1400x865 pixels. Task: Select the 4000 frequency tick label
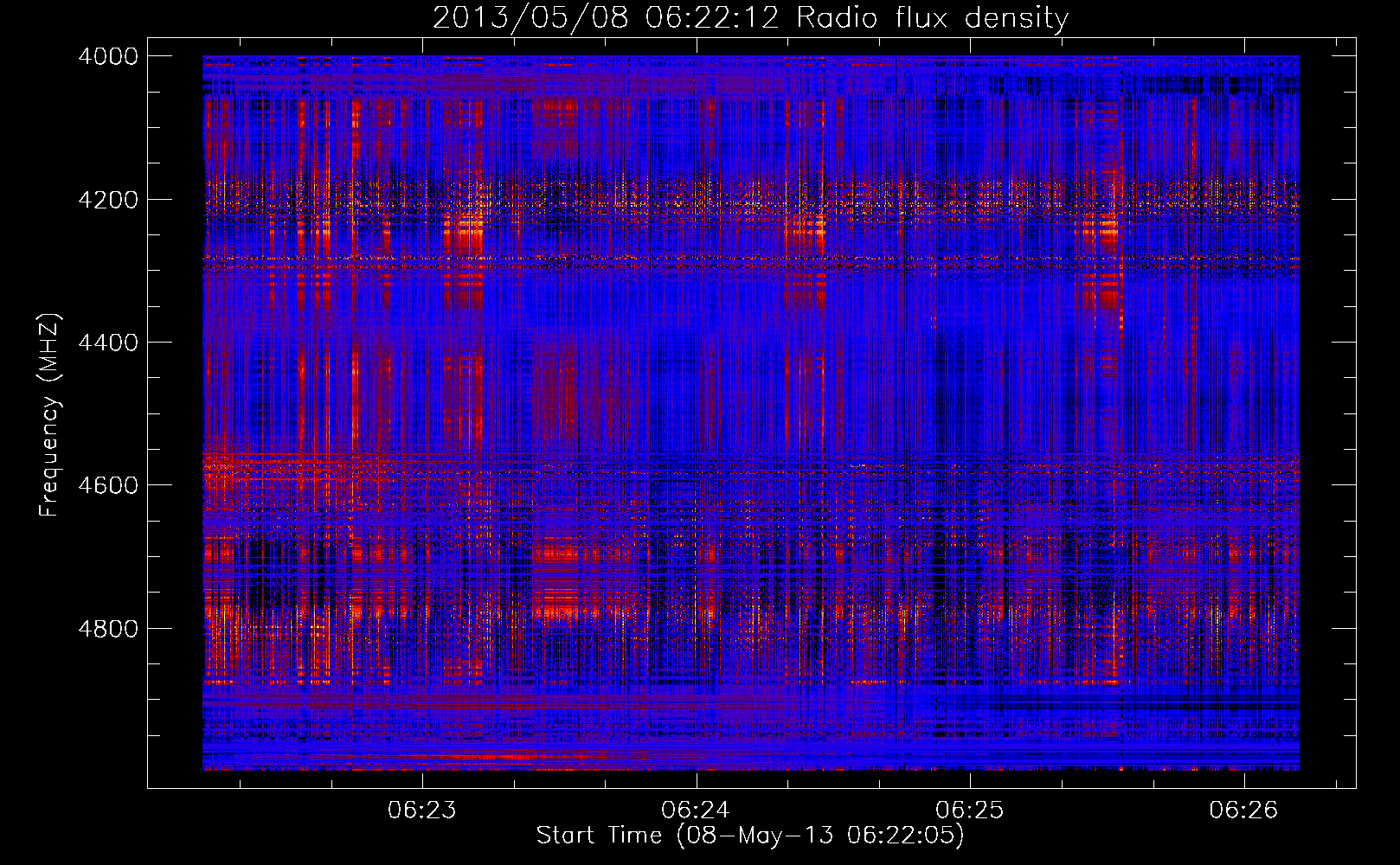click(x=108, y=56)
